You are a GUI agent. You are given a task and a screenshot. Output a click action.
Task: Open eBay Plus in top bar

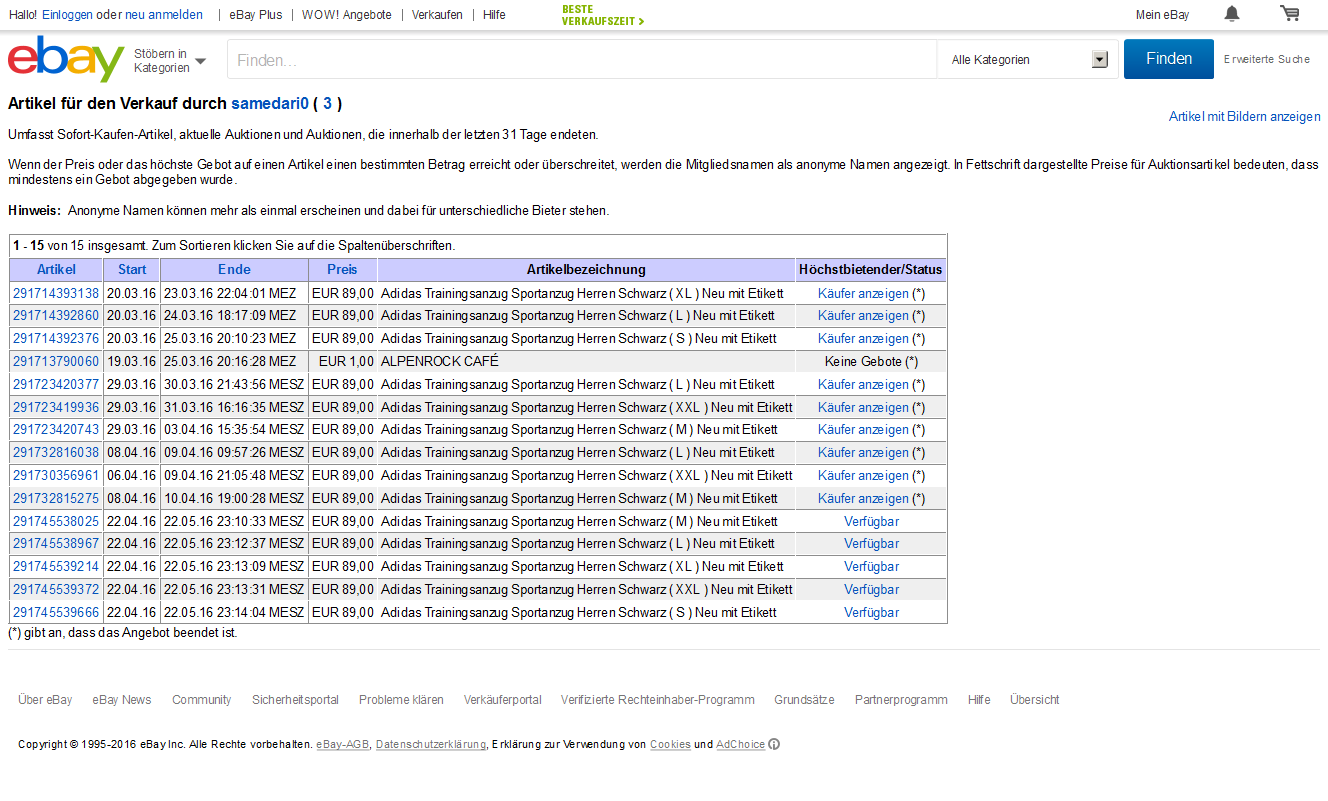coord(256,15)
